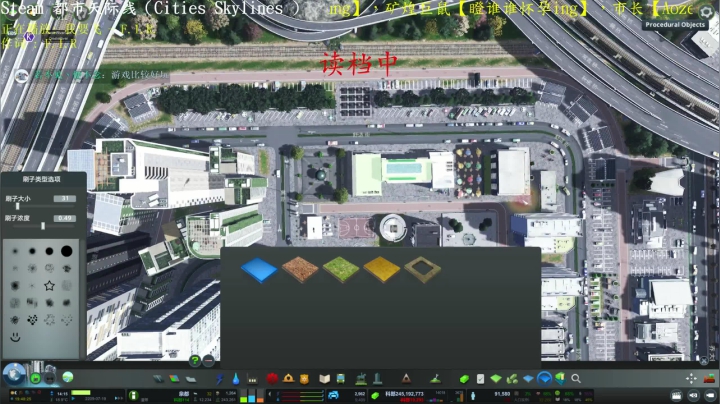Image resolution: width=720 pixels, height=404 pixels.
Task: Open the unique buildings monument icon
Action: [x=377, y=379]
